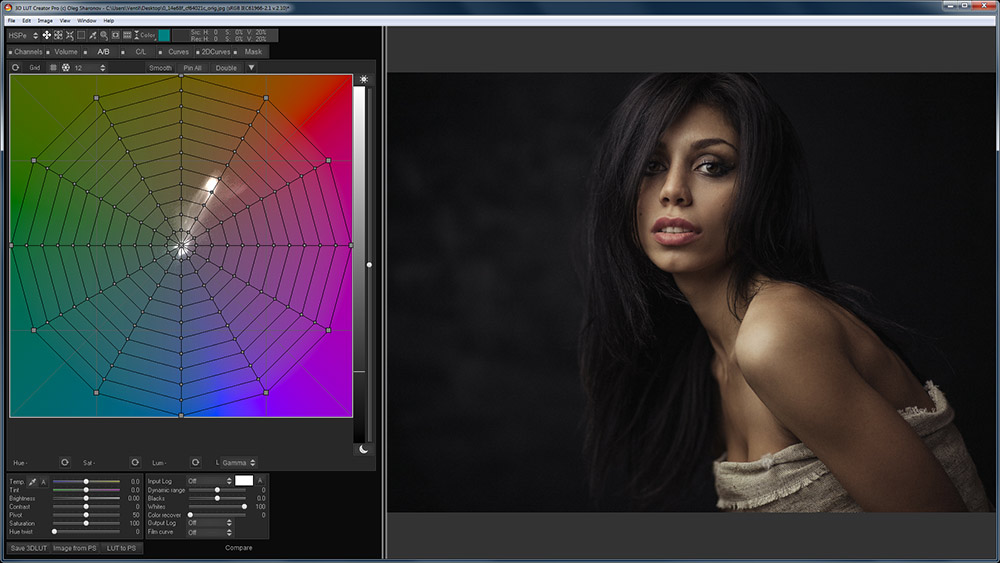Viewport: 1000px width, 563px height.
Task: Open the Image menu
Action: tap(45, 20)
